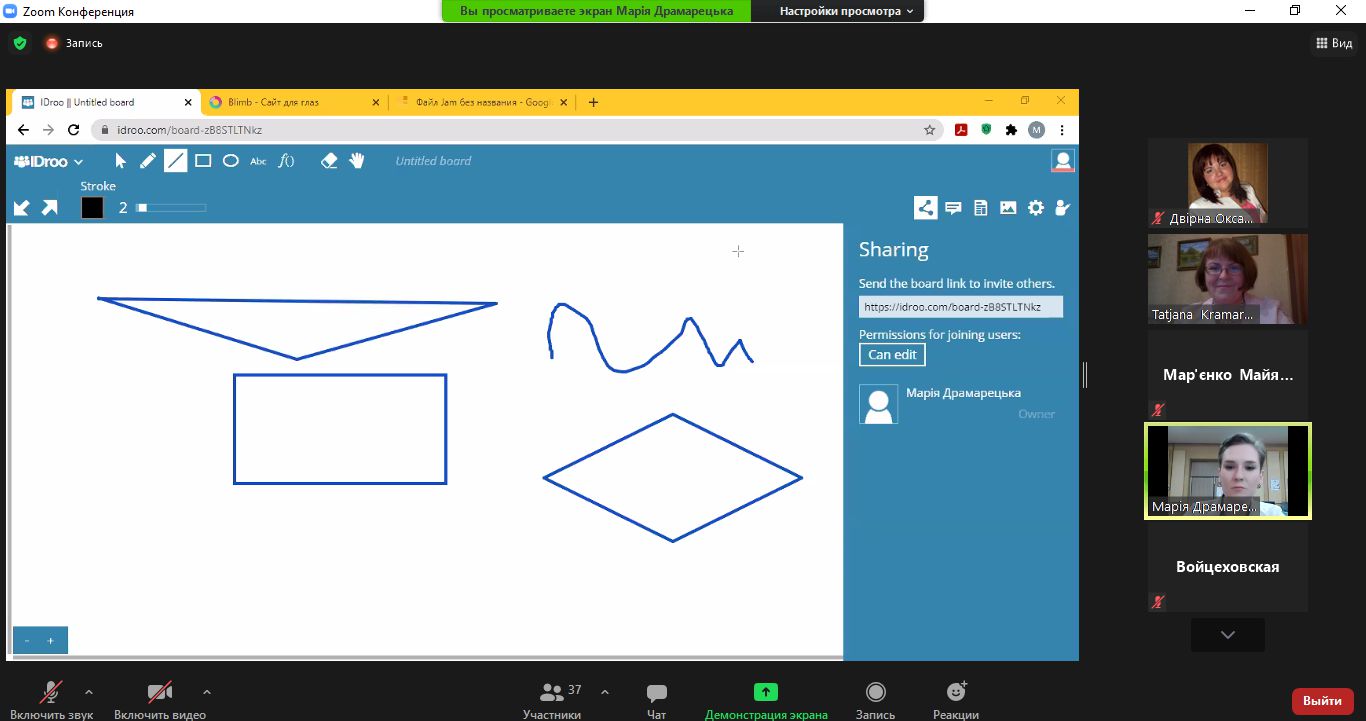Select the ellipse shape tool
Viewport: 1366px width, 721px height.
pos(230,161)
